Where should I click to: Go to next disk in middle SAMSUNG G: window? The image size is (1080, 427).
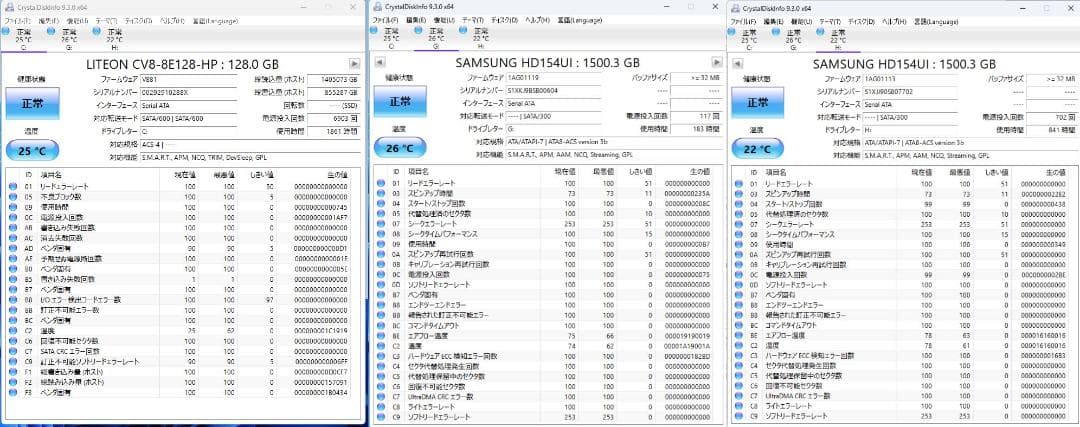[717, 63]
